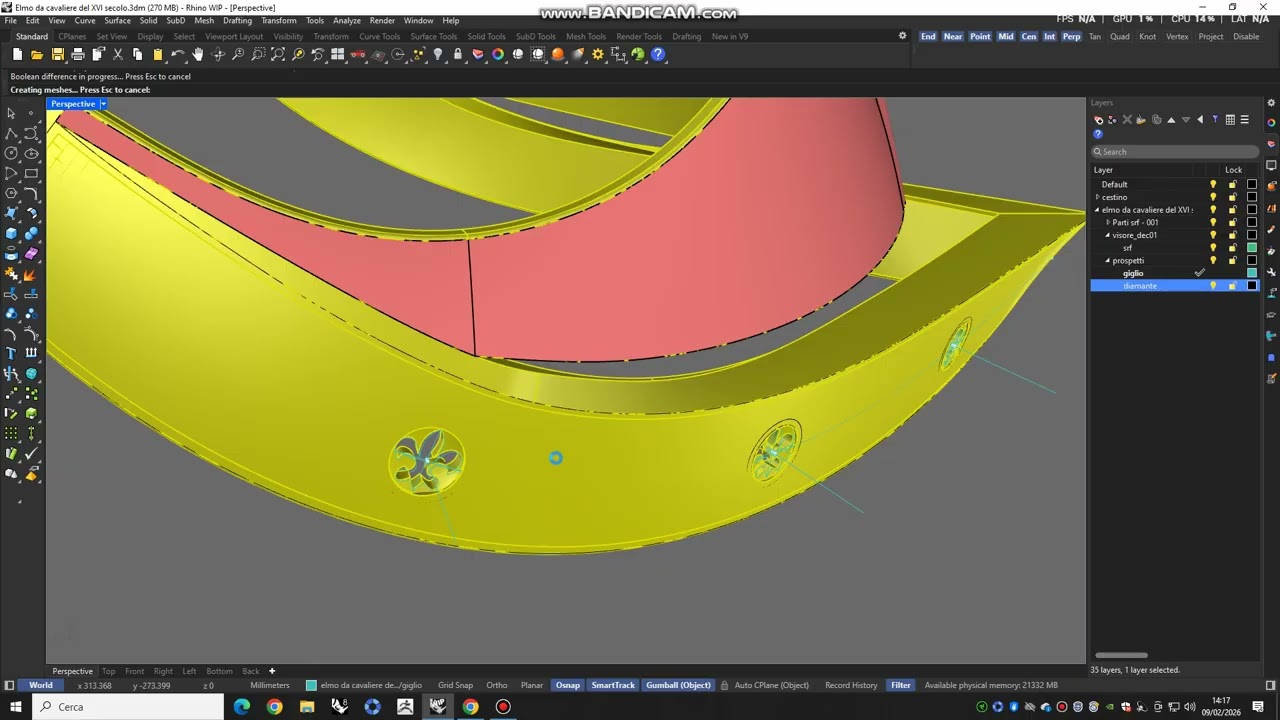Select the Pan hand tool
This screenshot has height=720, width=1280.
tap(198, 55)
